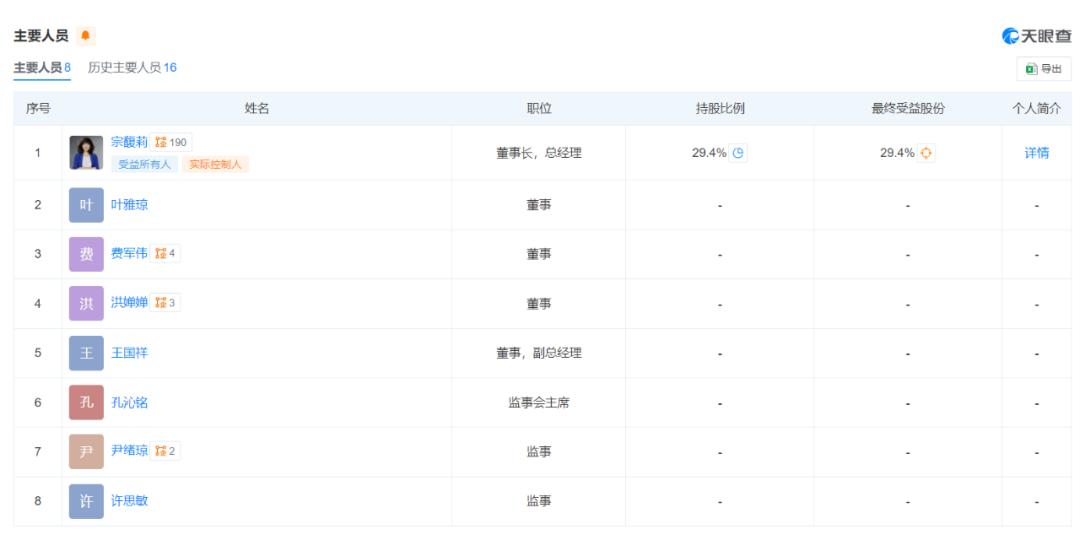This screenshot has width=1080, height=540.
Task: Click 许思敏's avatar tile
Action: click(x=86, y=501)
